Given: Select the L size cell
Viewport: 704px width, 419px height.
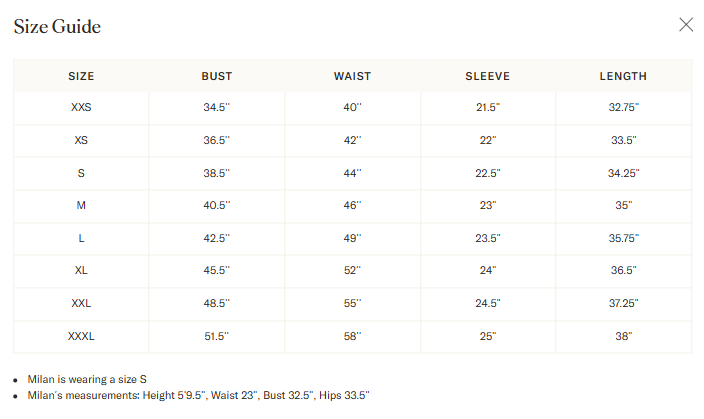Looking at the screenshot, I should (x=81, y=238).
